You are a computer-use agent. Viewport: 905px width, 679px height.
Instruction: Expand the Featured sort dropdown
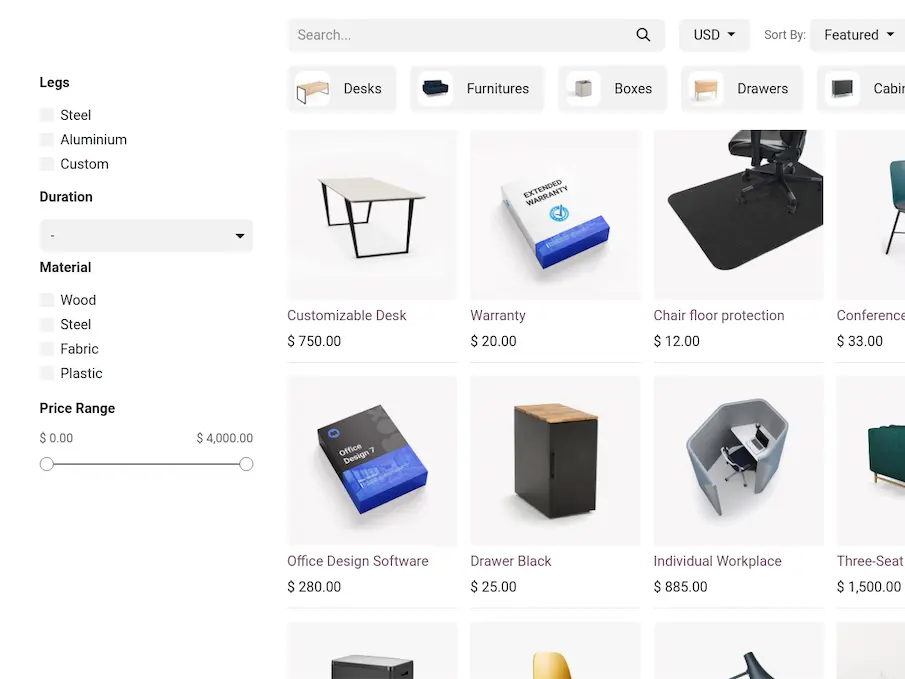pos(858,35)
